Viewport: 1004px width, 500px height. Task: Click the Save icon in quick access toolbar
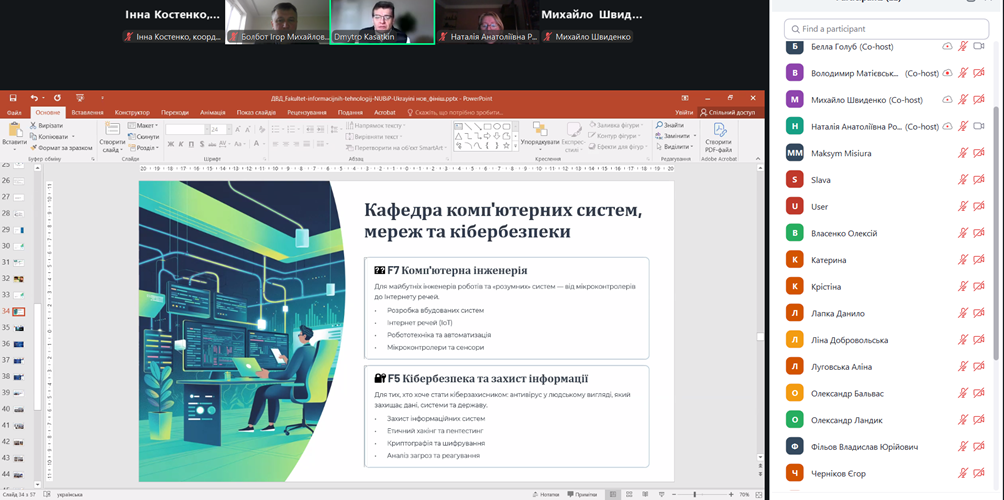coord(13,98)
